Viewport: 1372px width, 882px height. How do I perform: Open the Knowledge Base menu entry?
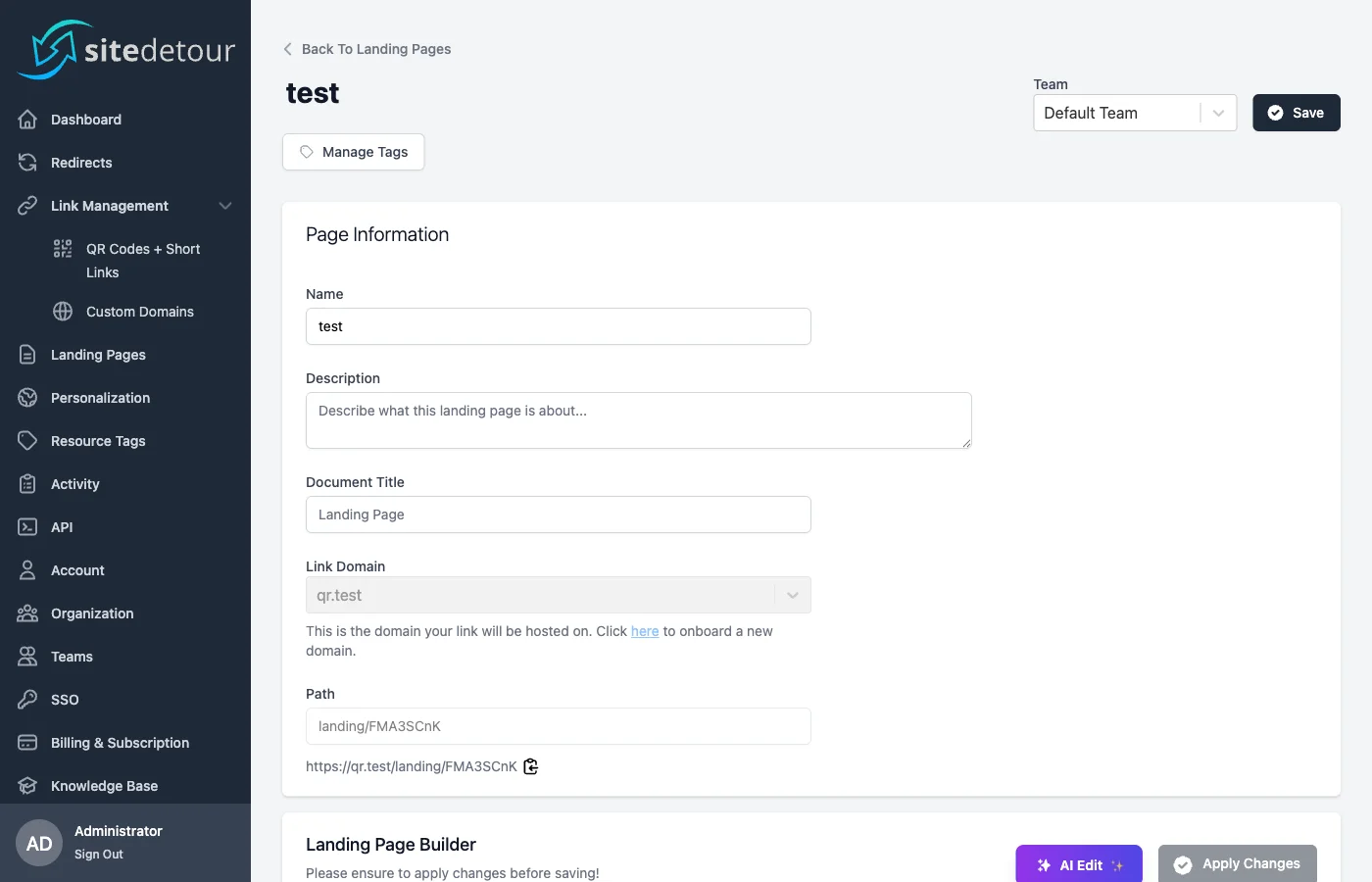pyautogui.click(x=104, y=785)
